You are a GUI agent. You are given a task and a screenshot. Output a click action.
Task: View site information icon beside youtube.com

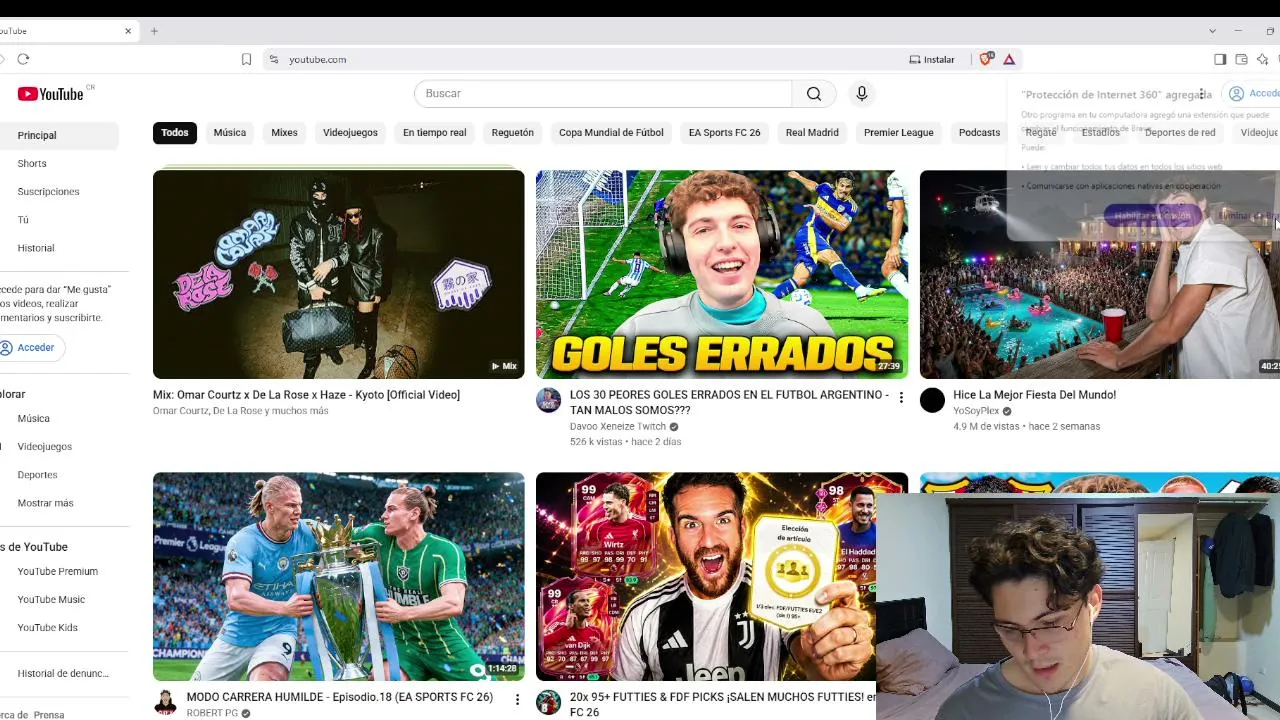pyautogui.click(x=273, y=59)
